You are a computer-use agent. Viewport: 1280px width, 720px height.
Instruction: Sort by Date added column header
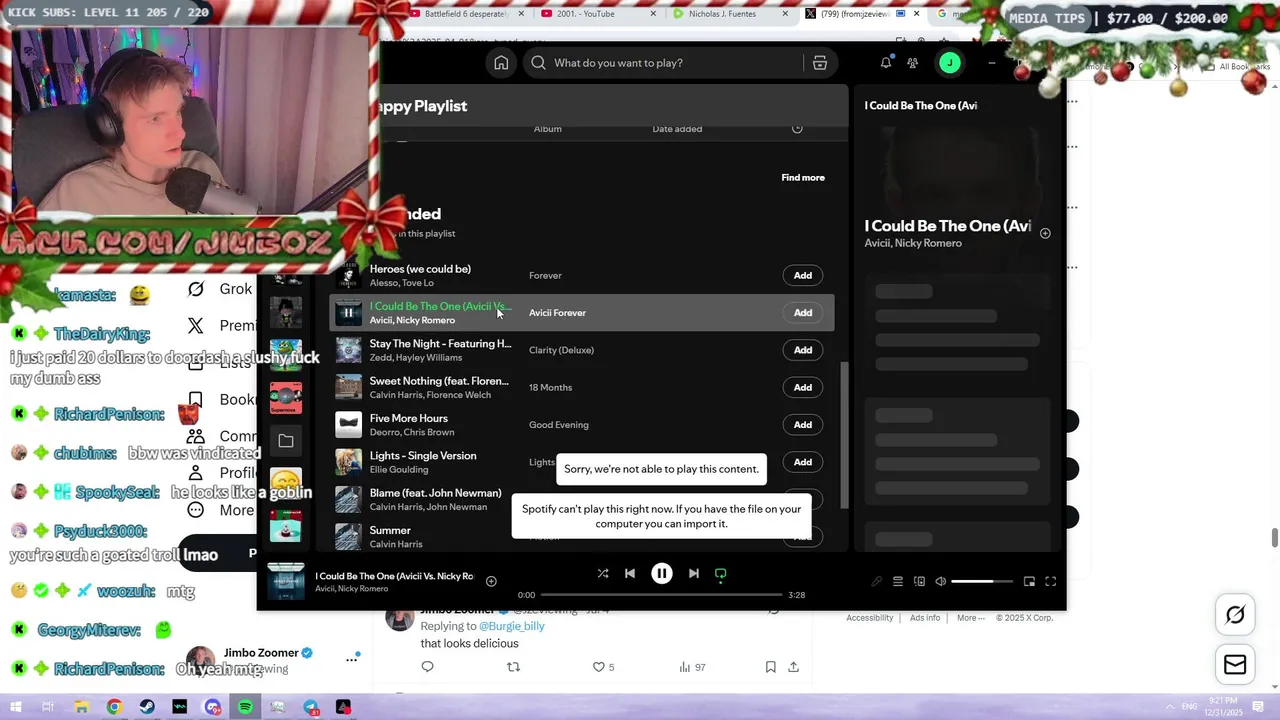[677, 129]
